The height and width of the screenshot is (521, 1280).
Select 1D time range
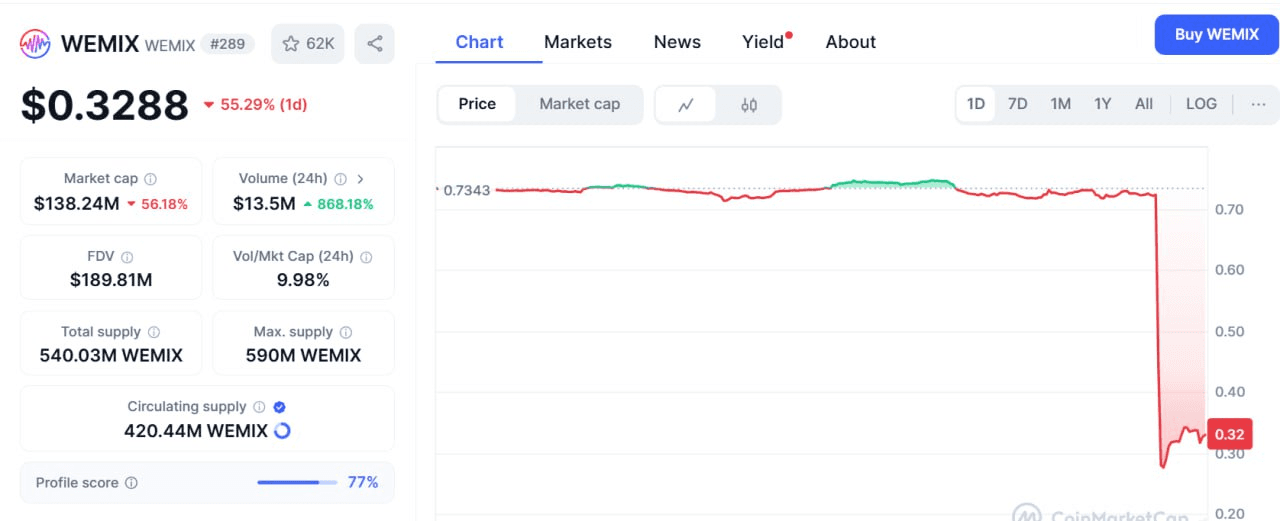pos(976,104)
